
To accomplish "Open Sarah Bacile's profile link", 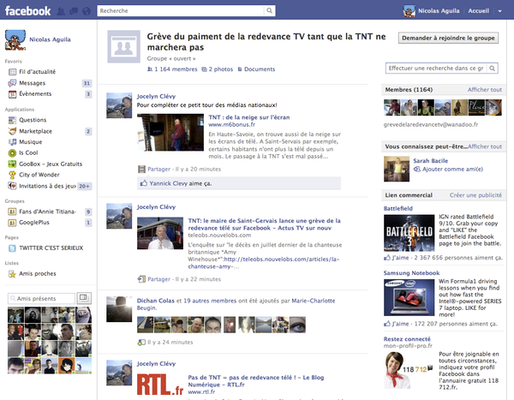I will pyautogui.click(x=430, y=161).
